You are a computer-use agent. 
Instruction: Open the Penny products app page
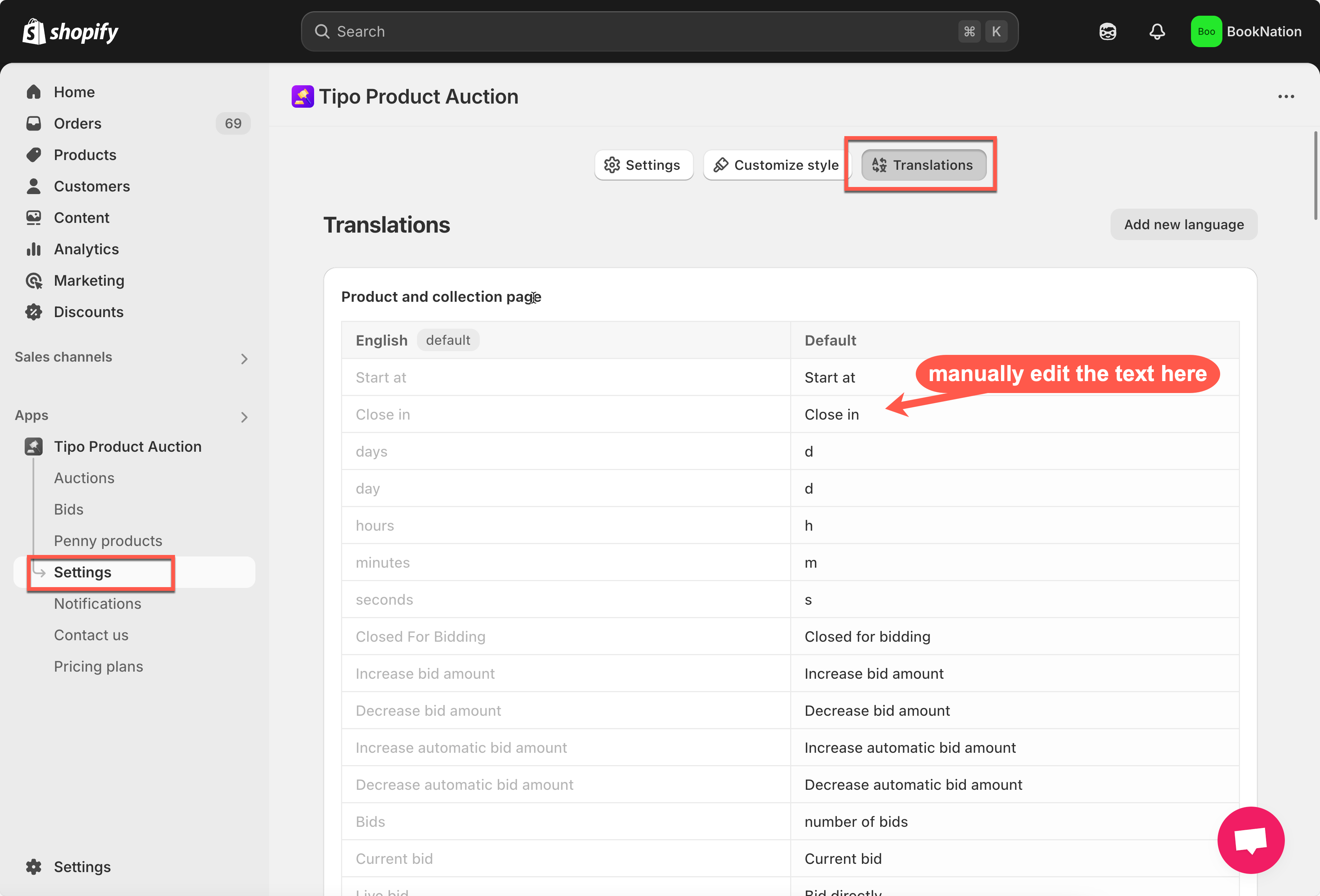pos(108,540)
